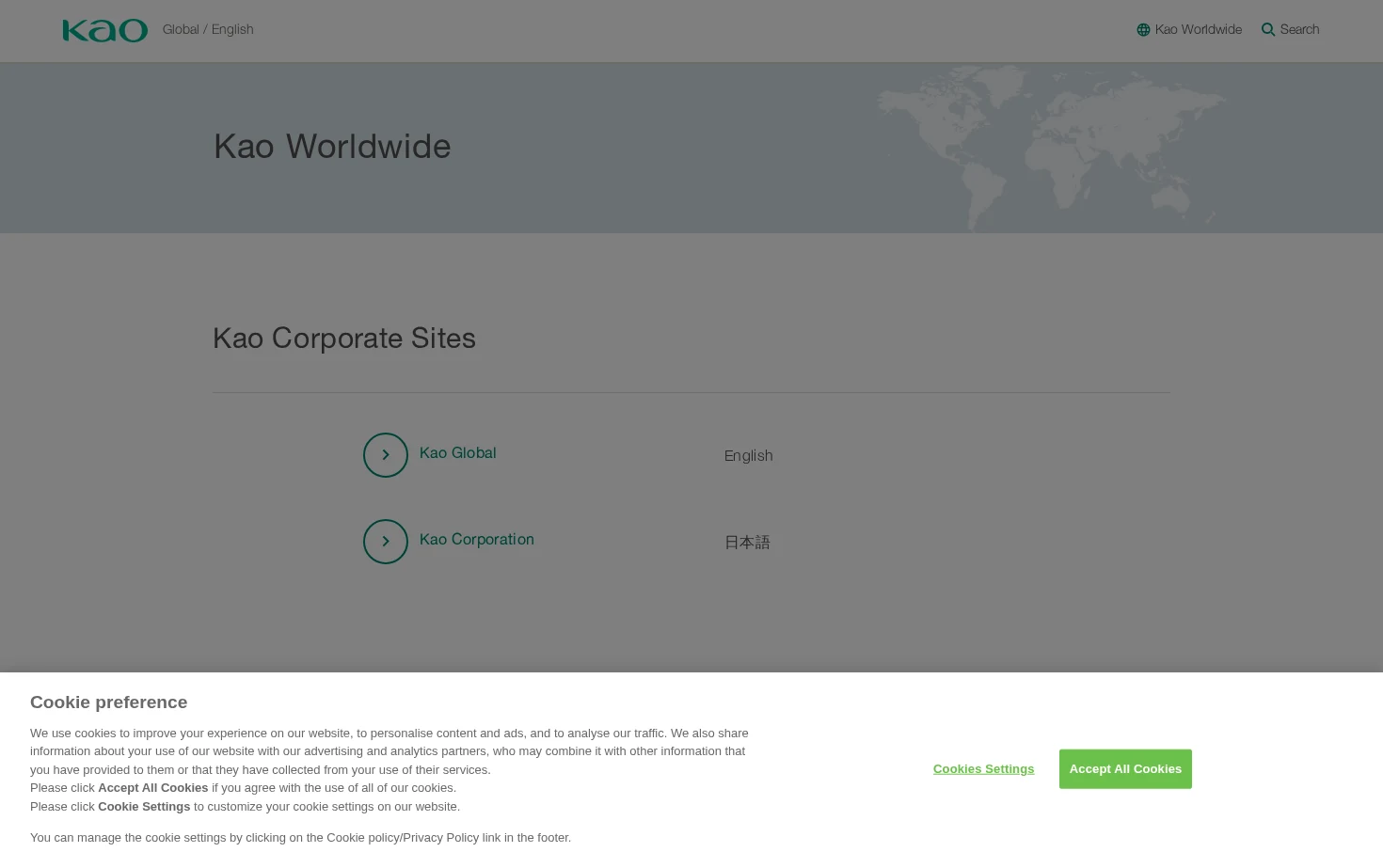This screenshot has height=868, width=1383.
Task: Click the Cookie preference heading
Action: tap(108, 702)
